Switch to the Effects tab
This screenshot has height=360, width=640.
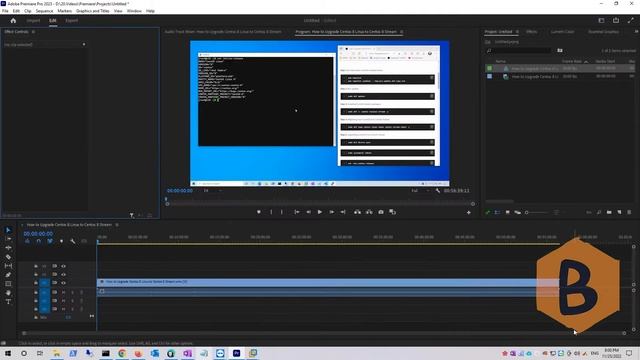tap(531, 32)
